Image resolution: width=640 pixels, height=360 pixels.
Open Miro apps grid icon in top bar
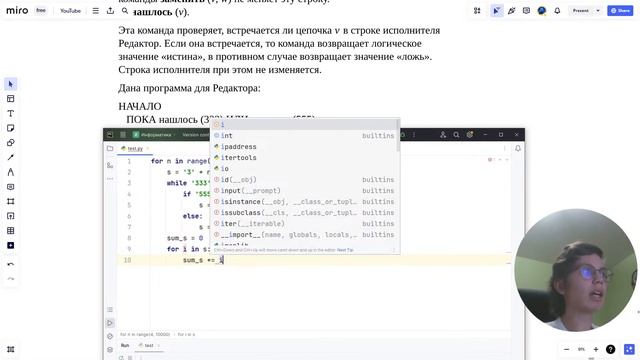pyautogui.click(x=477, y=11)
